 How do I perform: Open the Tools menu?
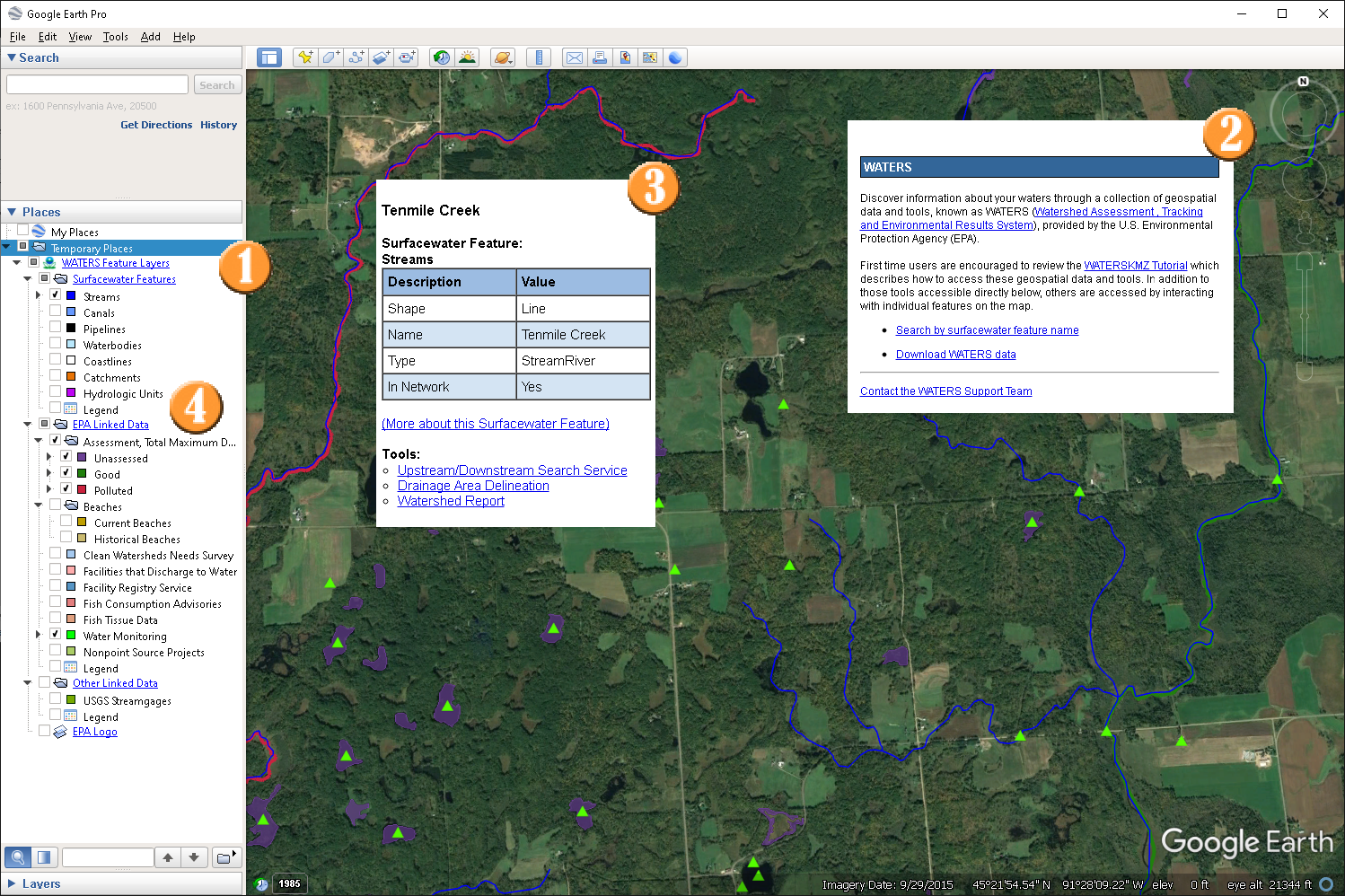116,37
